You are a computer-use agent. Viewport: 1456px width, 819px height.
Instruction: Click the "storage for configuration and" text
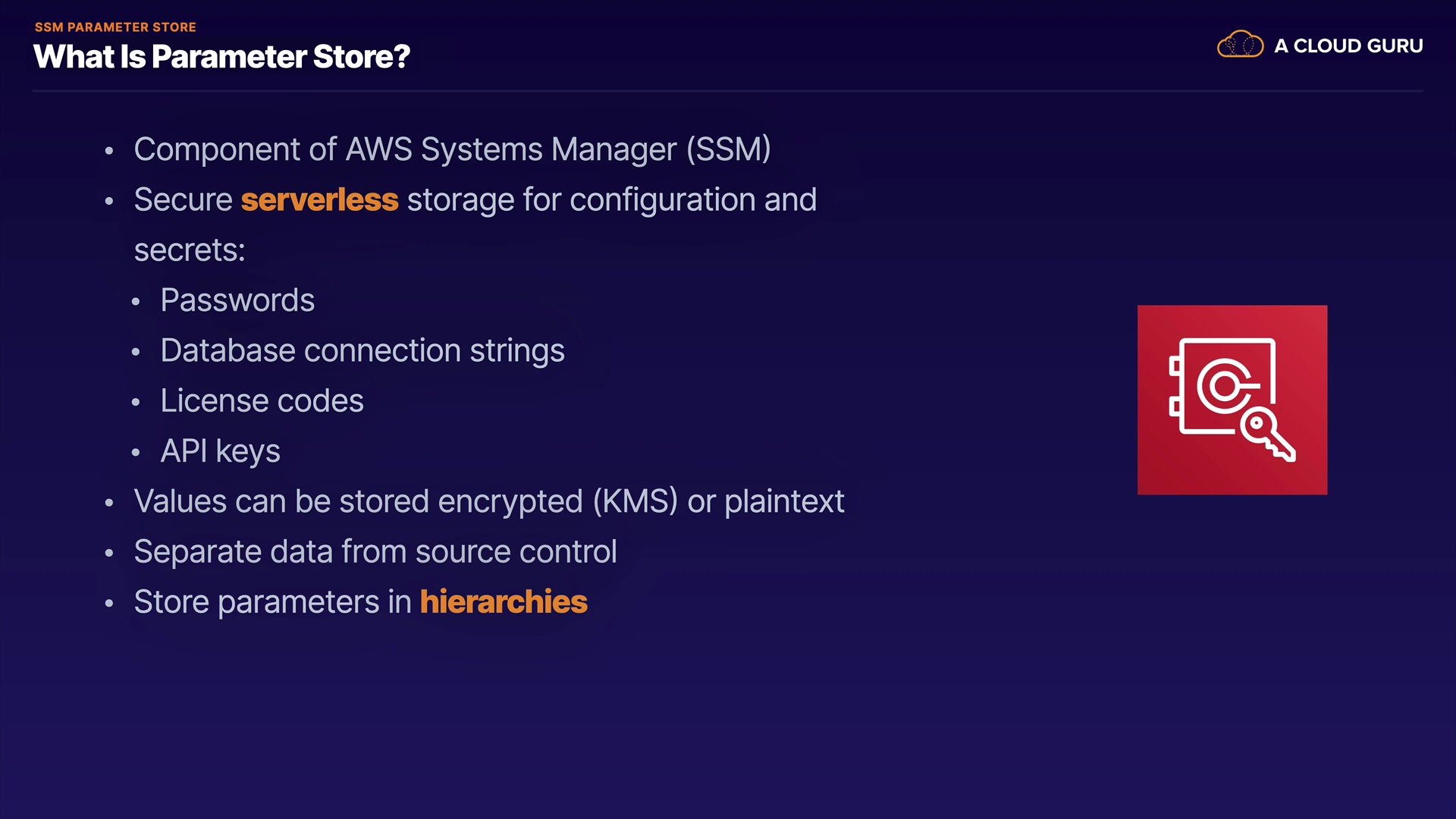pos(611,200)
